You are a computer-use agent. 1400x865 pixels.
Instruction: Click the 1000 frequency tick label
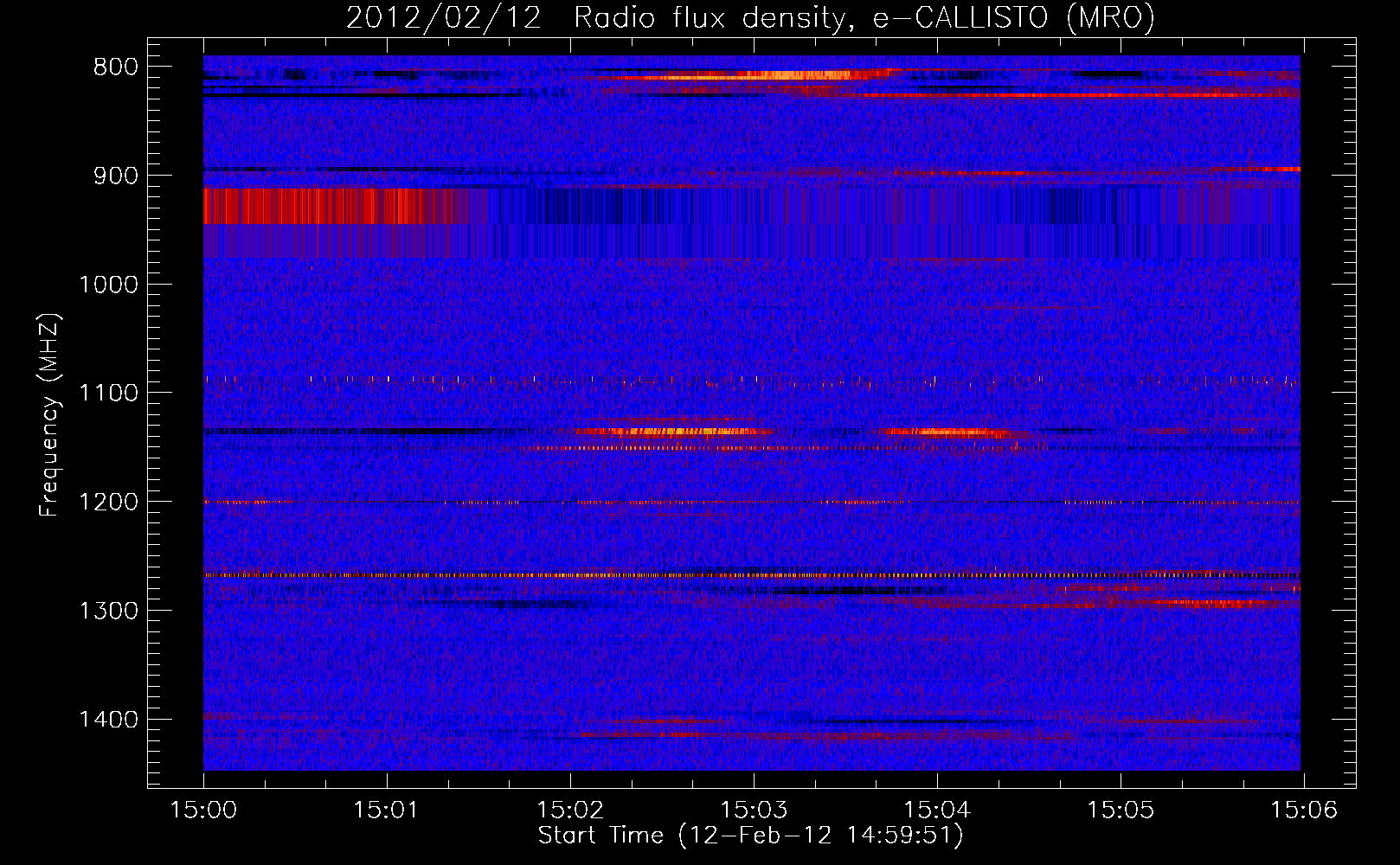[x=108, y=285]
